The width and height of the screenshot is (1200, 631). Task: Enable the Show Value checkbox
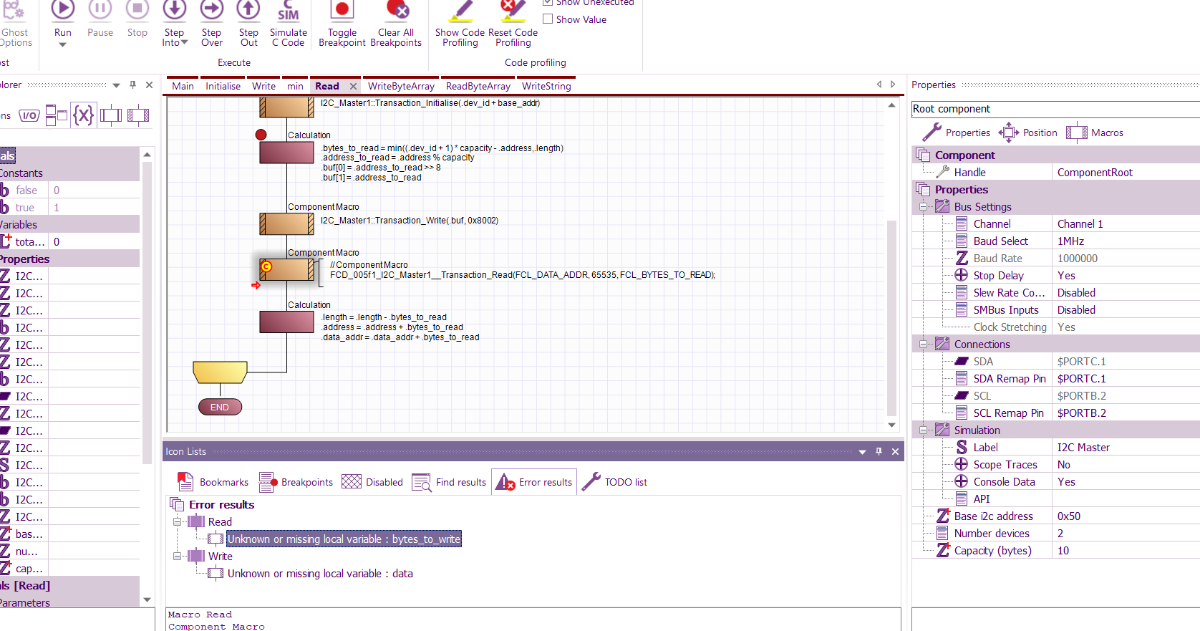[x=548, y=19]
